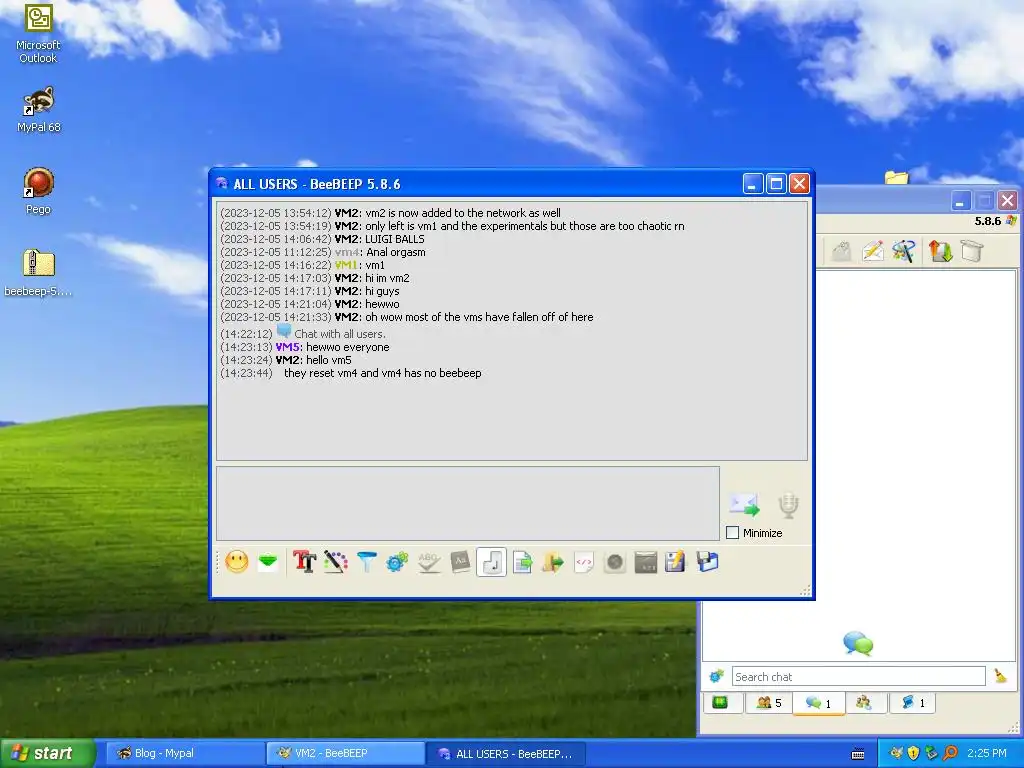Click the BeeBEEP bee tray icon
The image size is (1024, 768).
pos(896,753)
